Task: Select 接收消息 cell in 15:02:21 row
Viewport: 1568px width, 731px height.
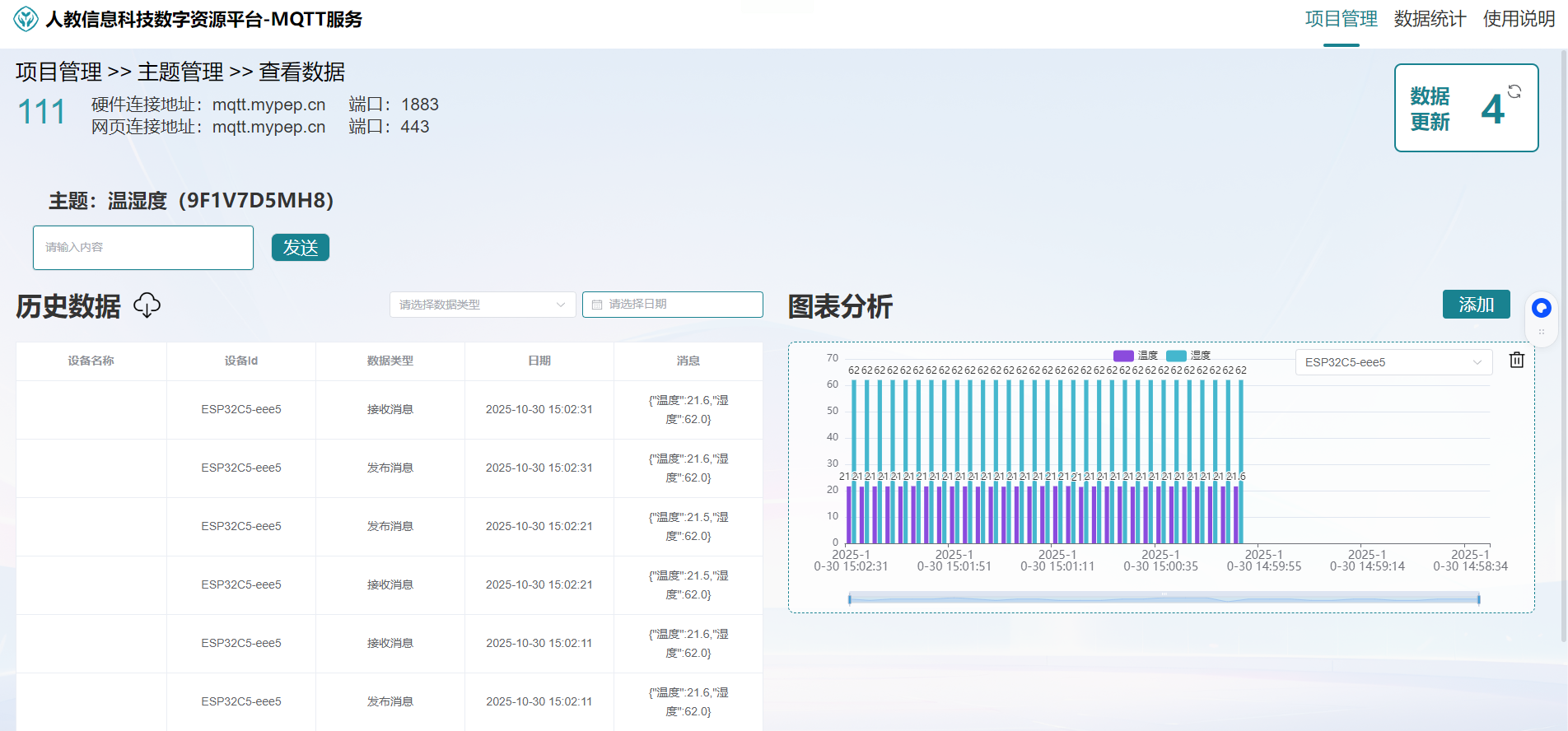Action: point(390,584)
